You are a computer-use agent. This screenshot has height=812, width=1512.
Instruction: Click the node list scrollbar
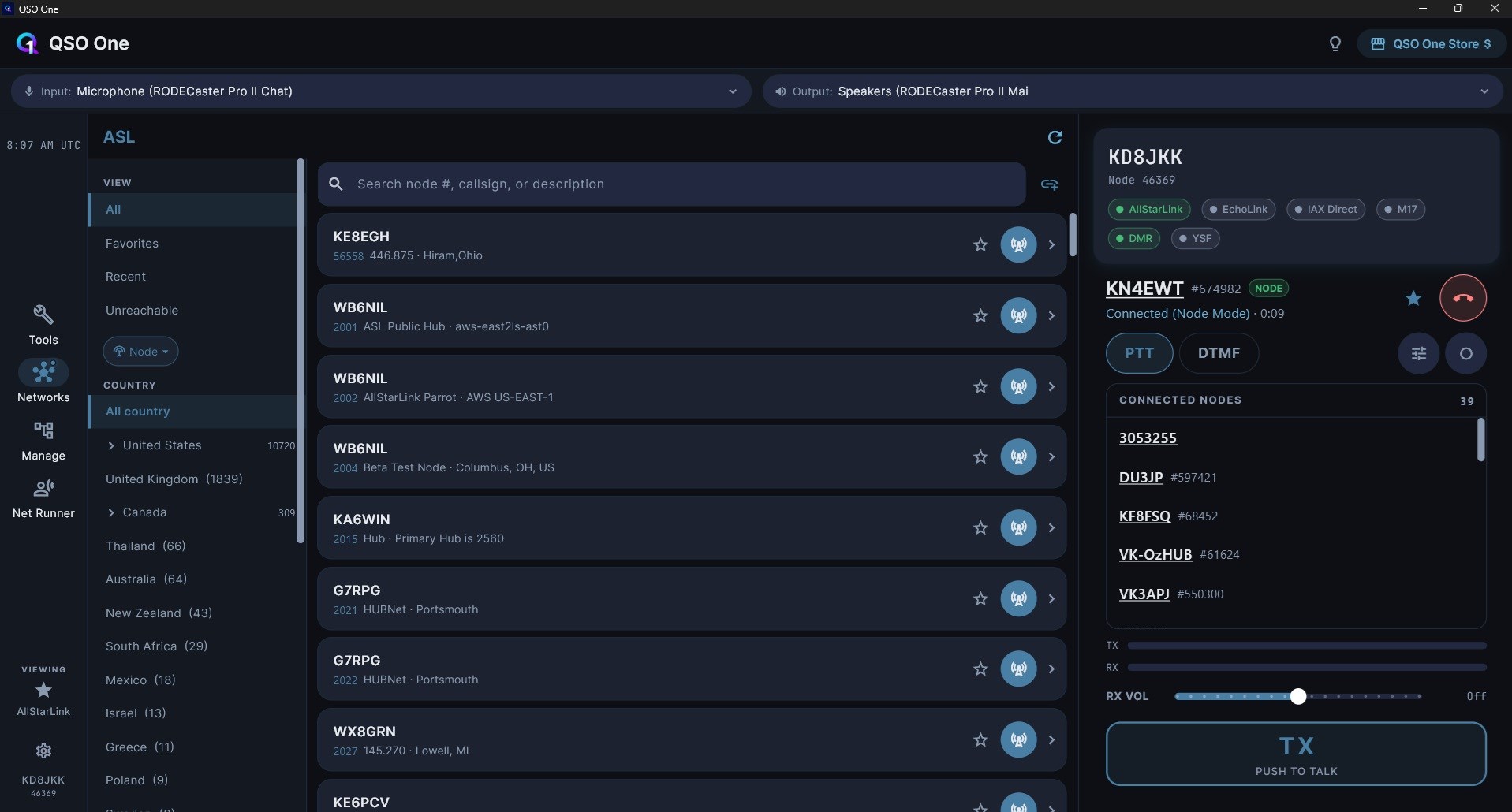click(1072, 234)
